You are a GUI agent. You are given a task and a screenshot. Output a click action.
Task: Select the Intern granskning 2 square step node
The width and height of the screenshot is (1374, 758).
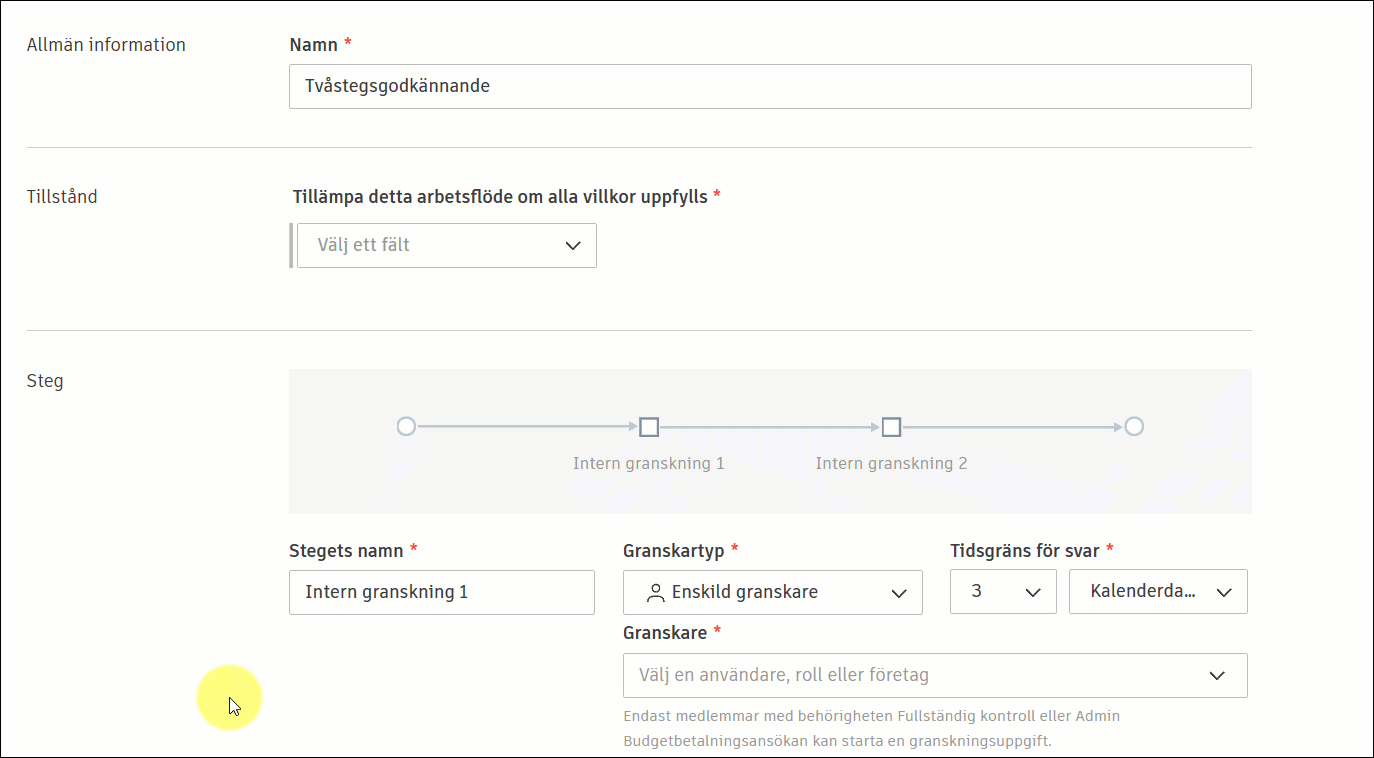pyautogui.click(x=891, y=426)
